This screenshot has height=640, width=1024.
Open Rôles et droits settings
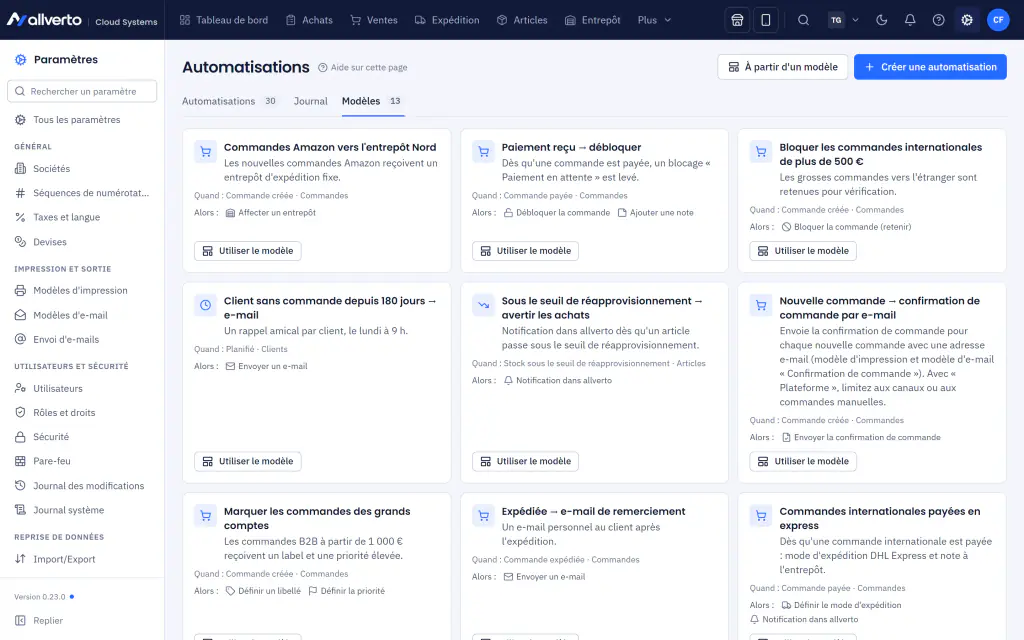pos(64,413)
